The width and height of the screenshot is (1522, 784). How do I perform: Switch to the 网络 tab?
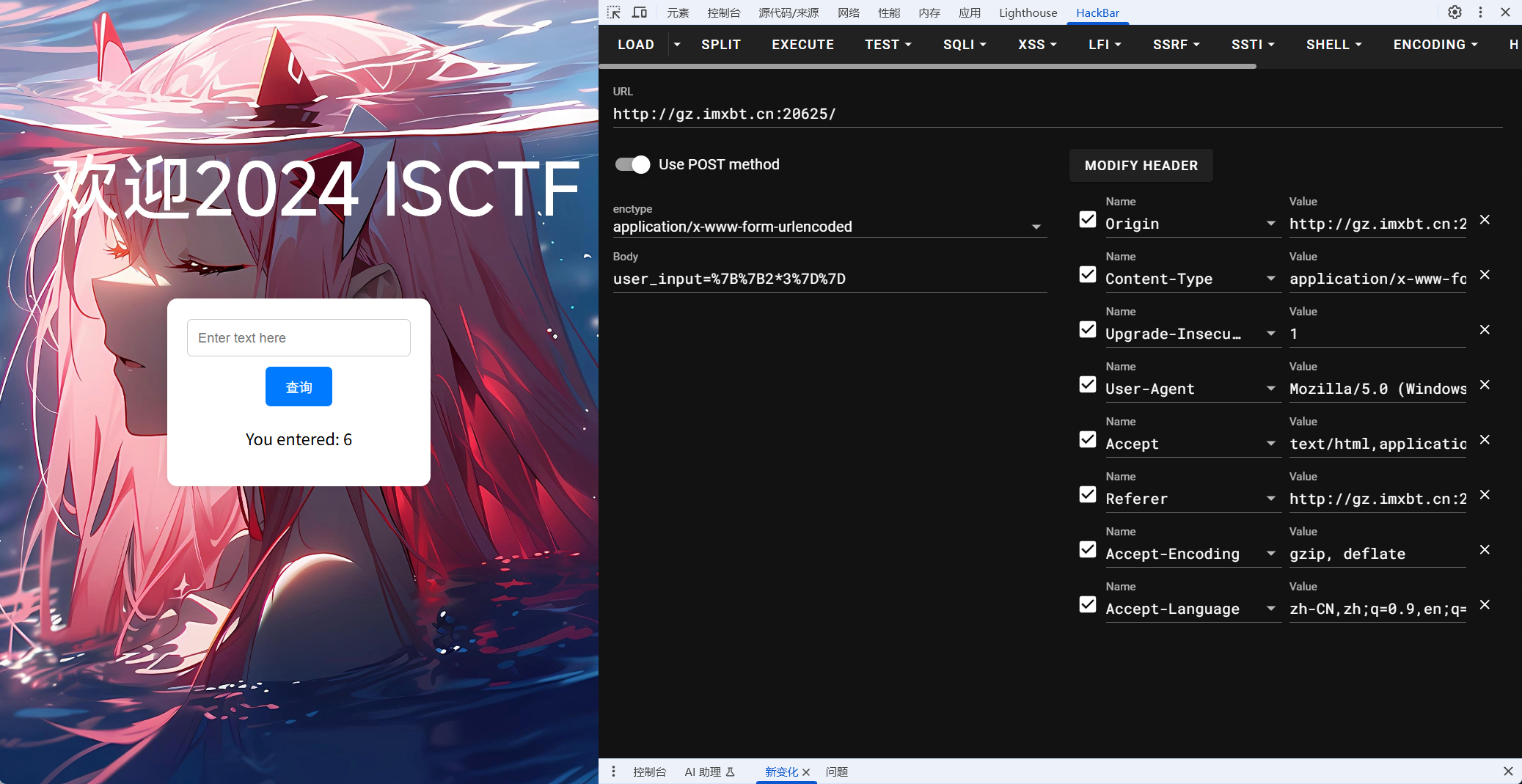click(849, 12)
